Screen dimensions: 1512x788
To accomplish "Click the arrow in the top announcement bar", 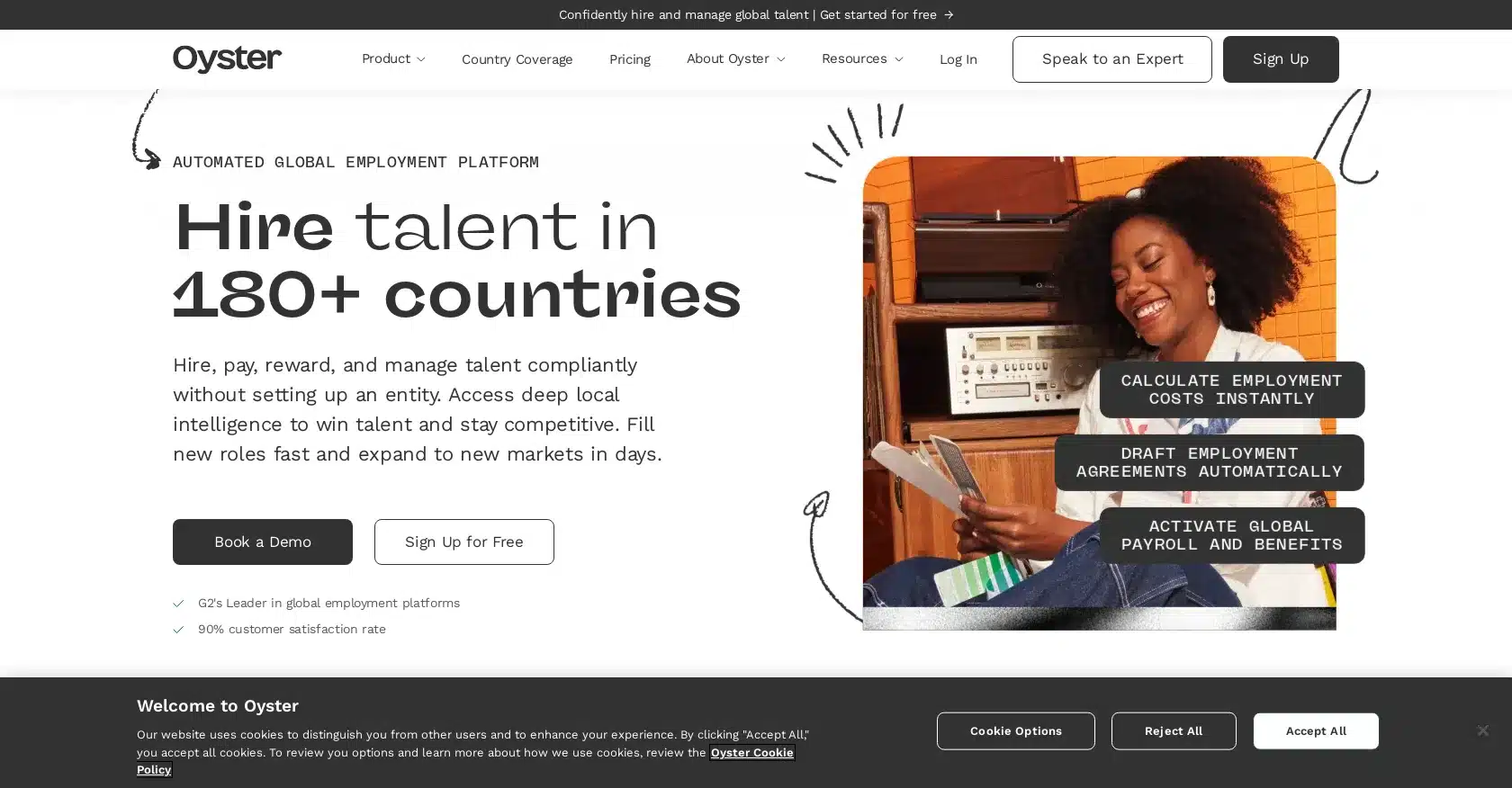I will click(x=949, y=14).
